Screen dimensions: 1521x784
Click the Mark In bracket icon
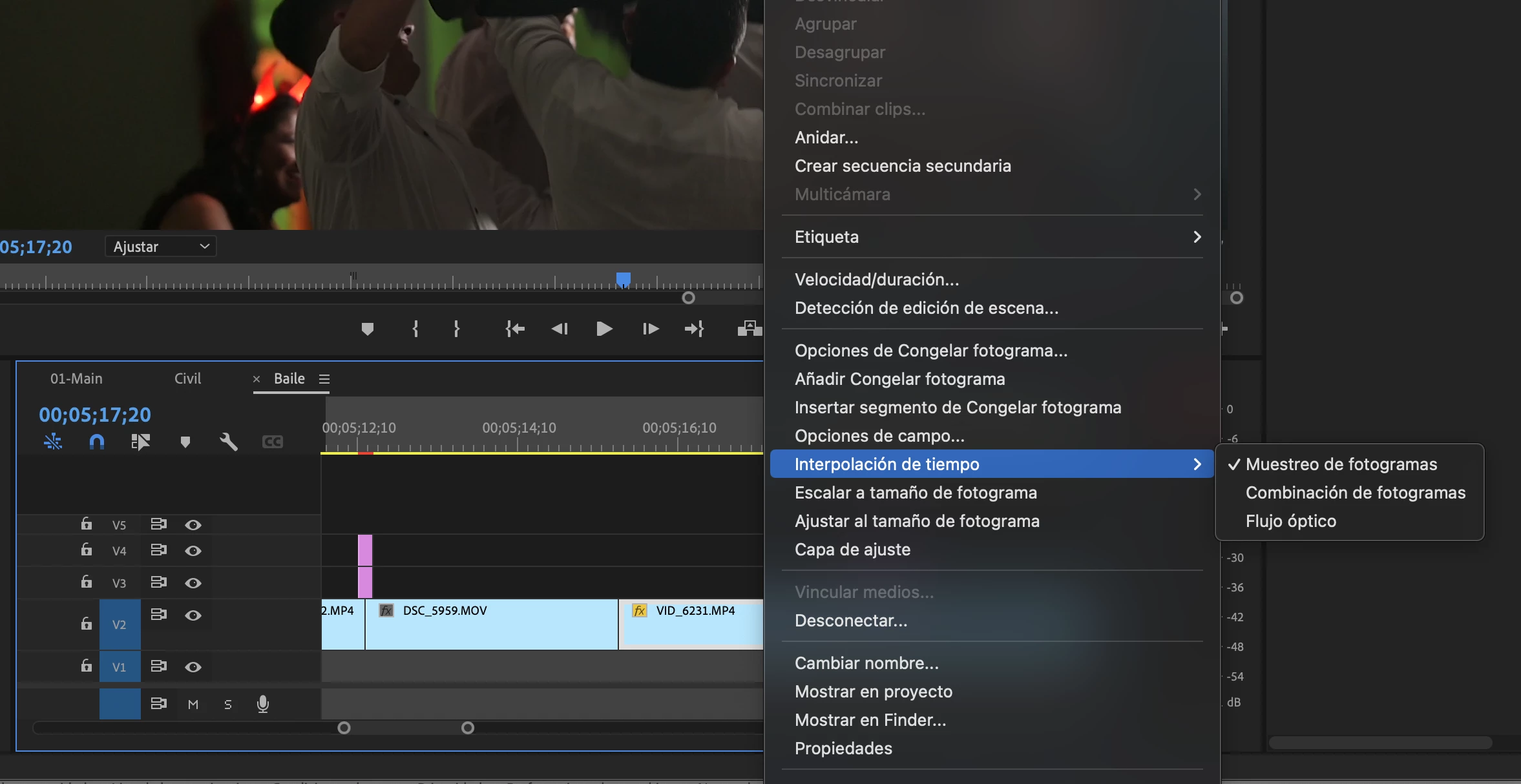click(x=415, y=329)
